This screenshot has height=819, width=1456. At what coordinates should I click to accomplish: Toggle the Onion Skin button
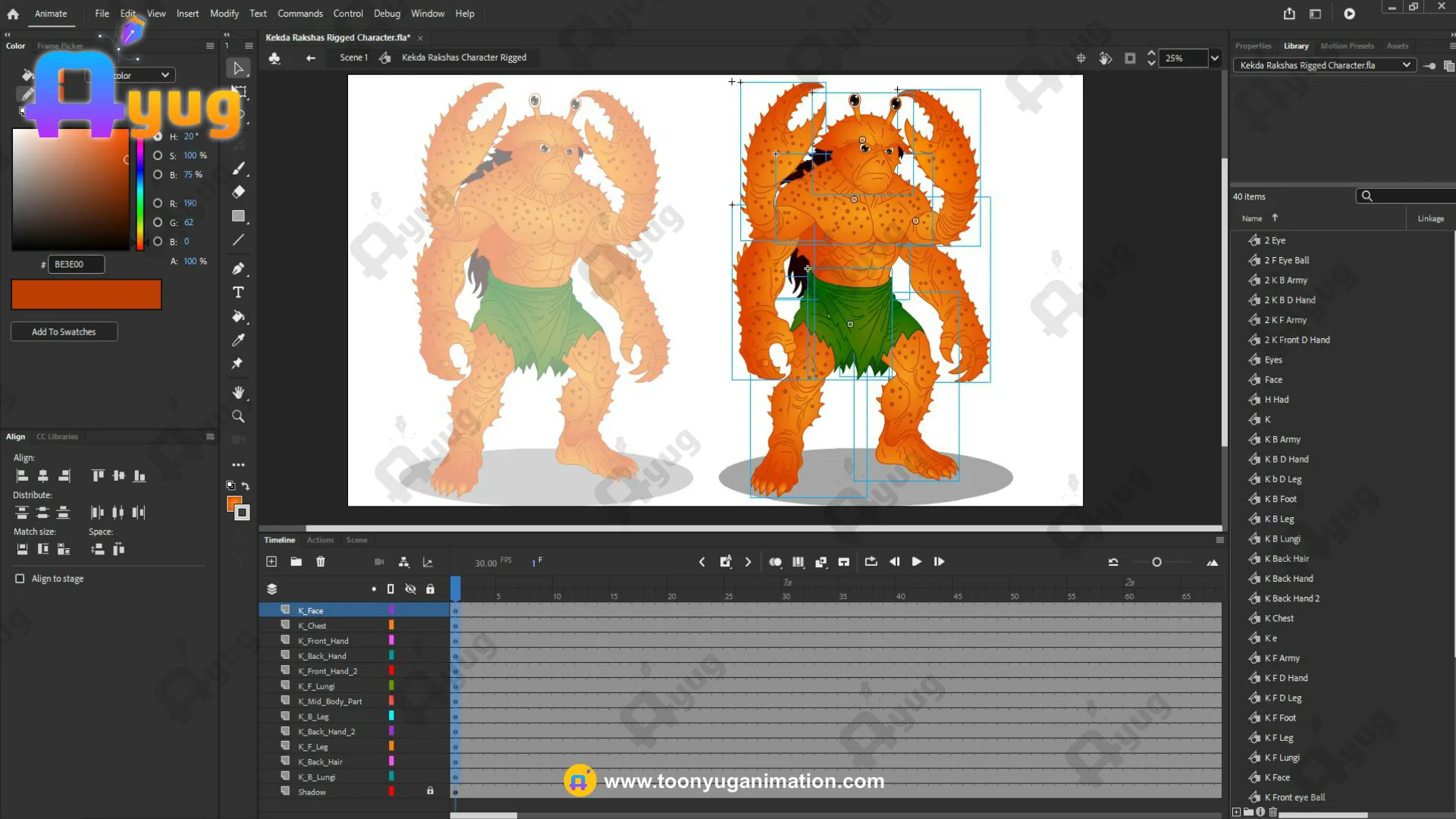pos(775,562)
